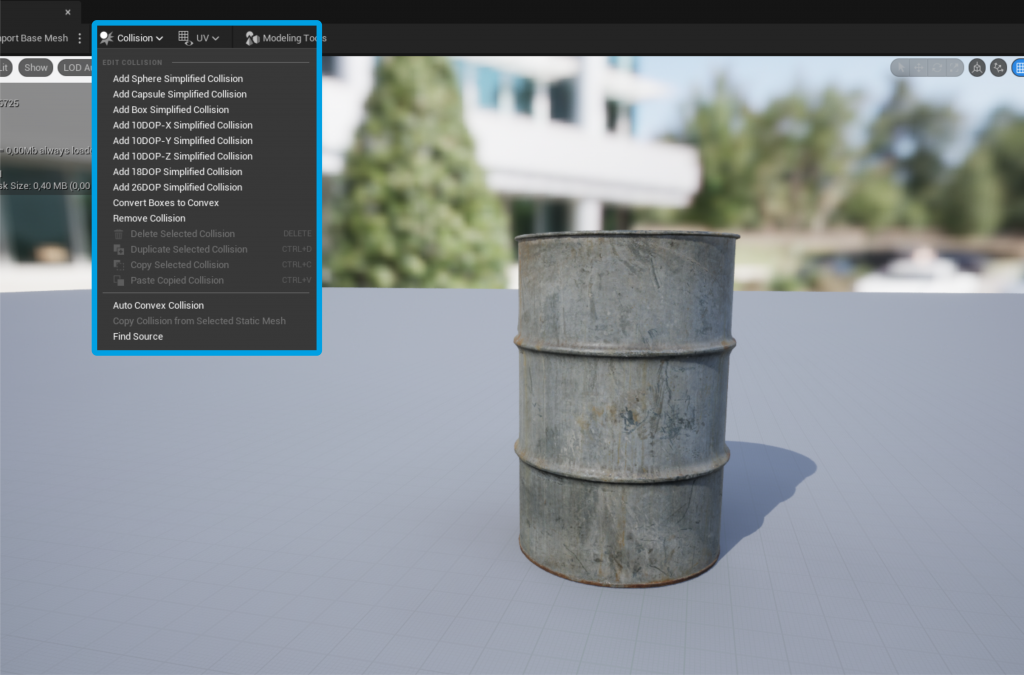The height and width of the screenshot is (675, 1024).
Task: Click the Collision burst icon
Action: (x=106, y=38)
